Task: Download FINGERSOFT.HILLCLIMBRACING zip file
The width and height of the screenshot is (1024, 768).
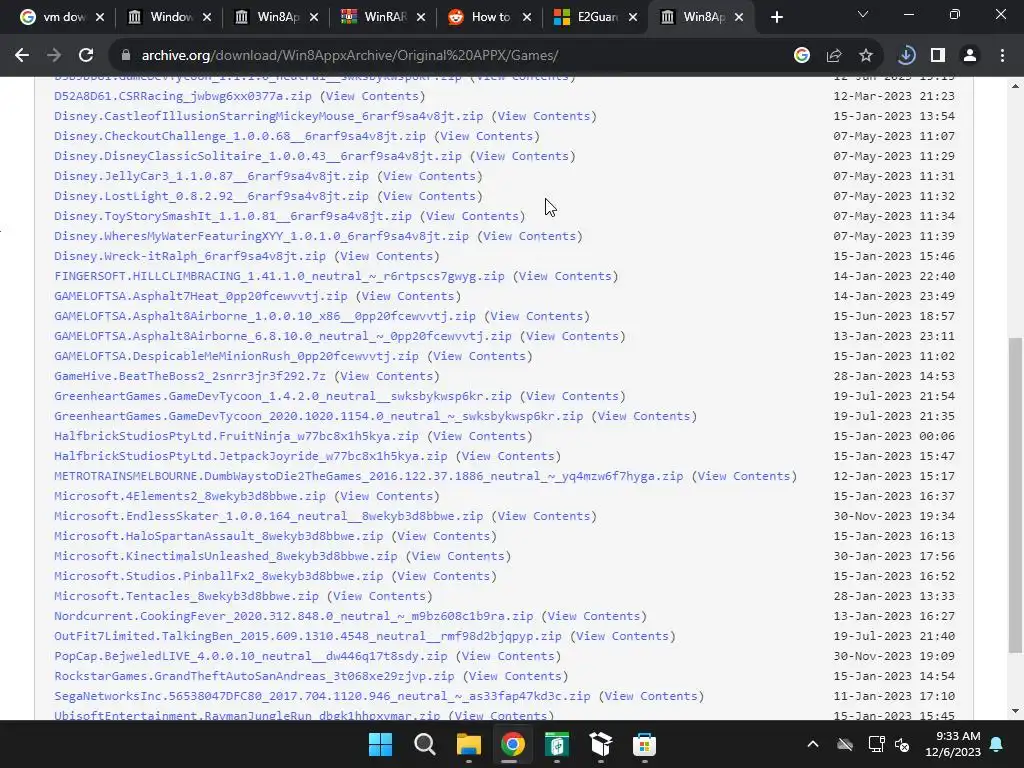Action: tap(280, 276)
